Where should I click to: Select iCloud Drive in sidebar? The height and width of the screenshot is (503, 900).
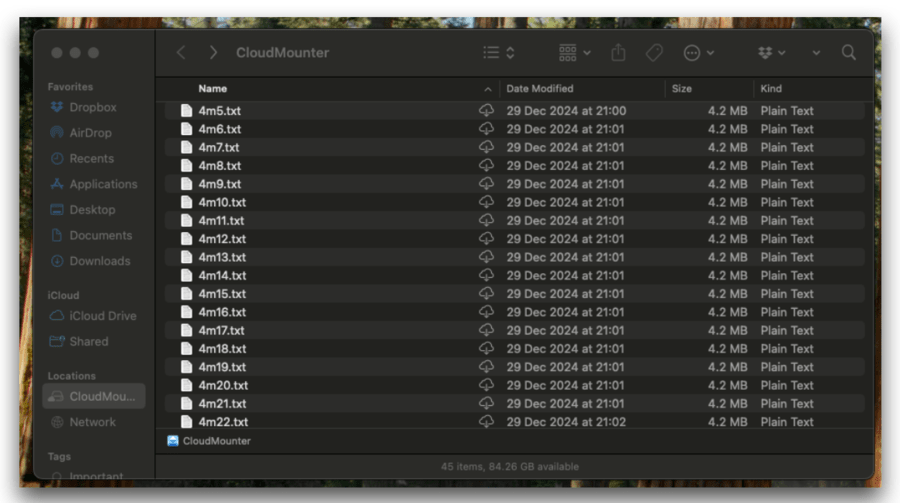102,316
